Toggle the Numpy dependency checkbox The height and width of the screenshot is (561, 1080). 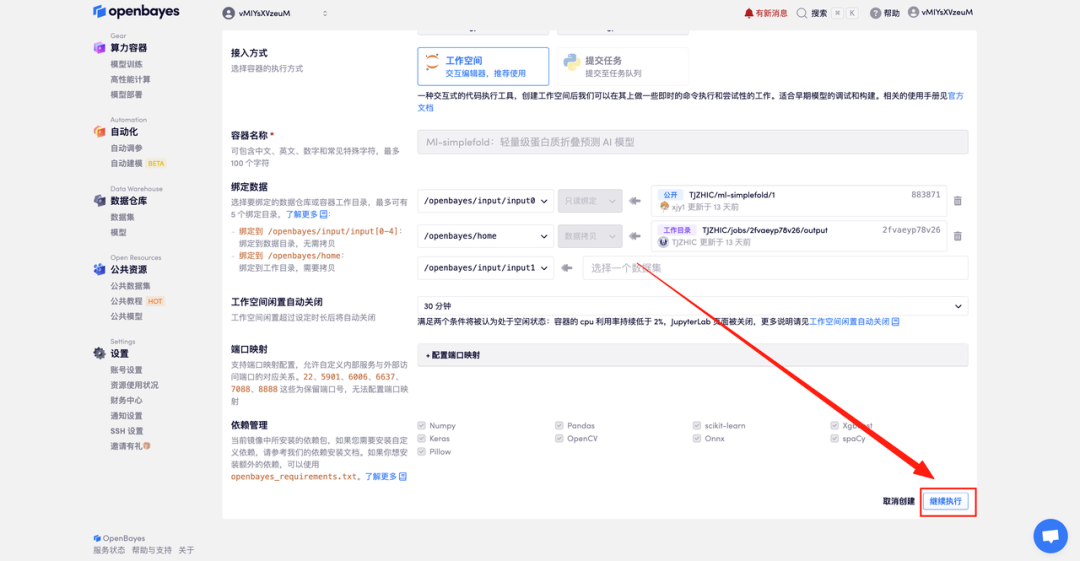(x=421, y=426)
